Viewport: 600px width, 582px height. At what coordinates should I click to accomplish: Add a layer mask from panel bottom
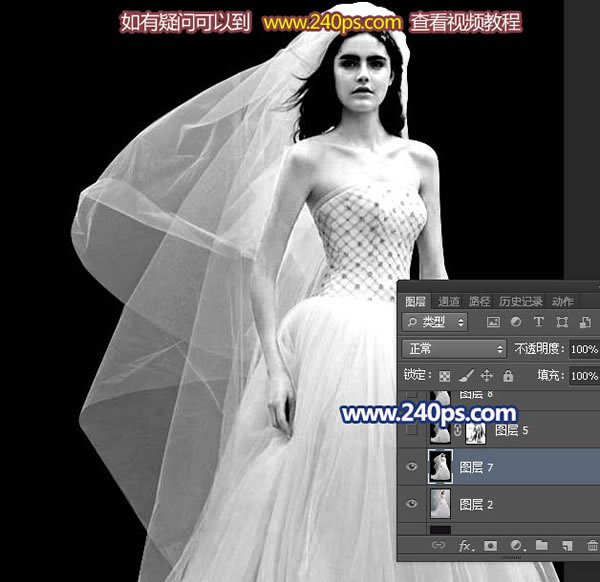tap(491, 546)
